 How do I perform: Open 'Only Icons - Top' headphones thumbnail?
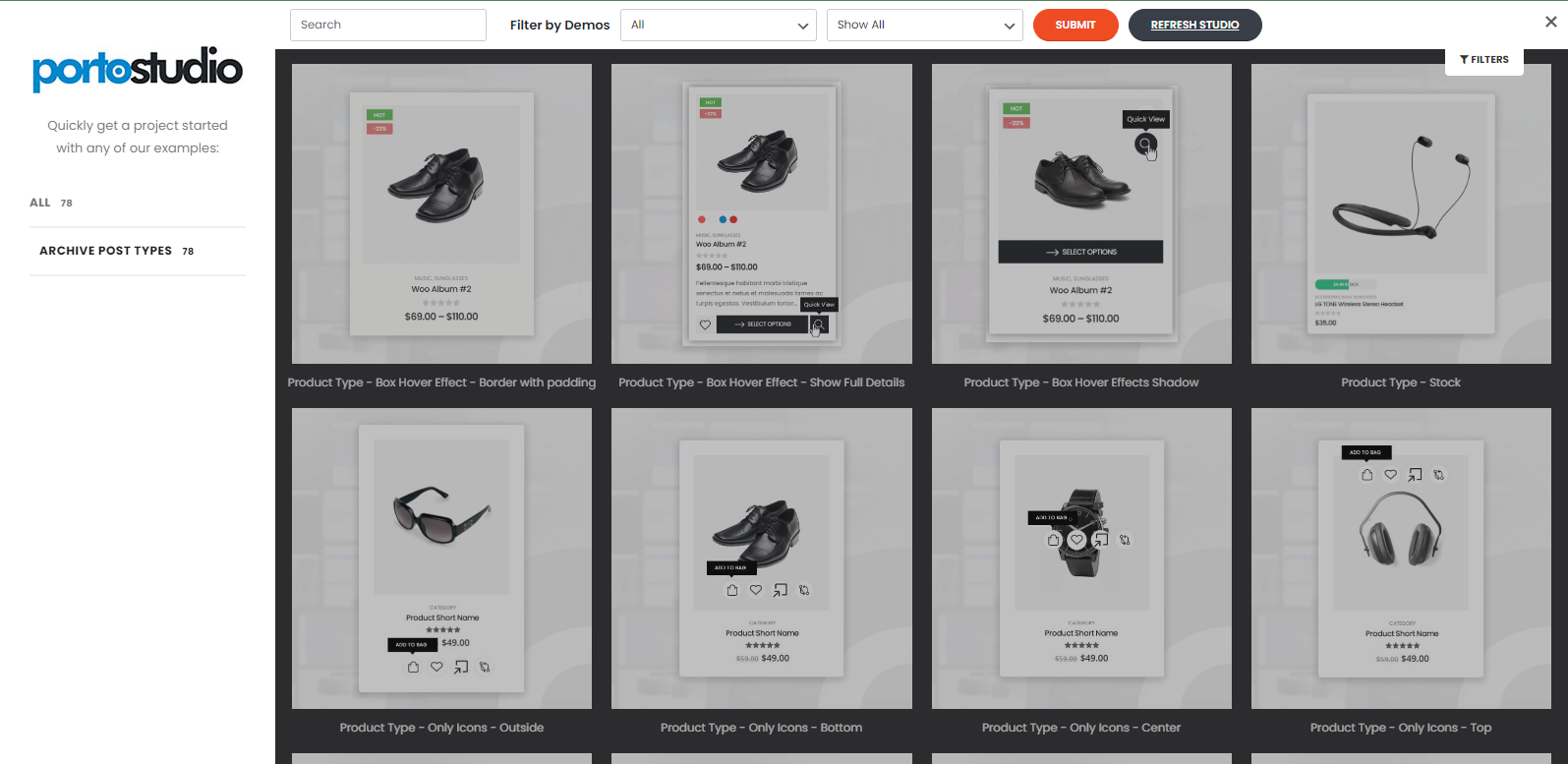point(1401,558)
